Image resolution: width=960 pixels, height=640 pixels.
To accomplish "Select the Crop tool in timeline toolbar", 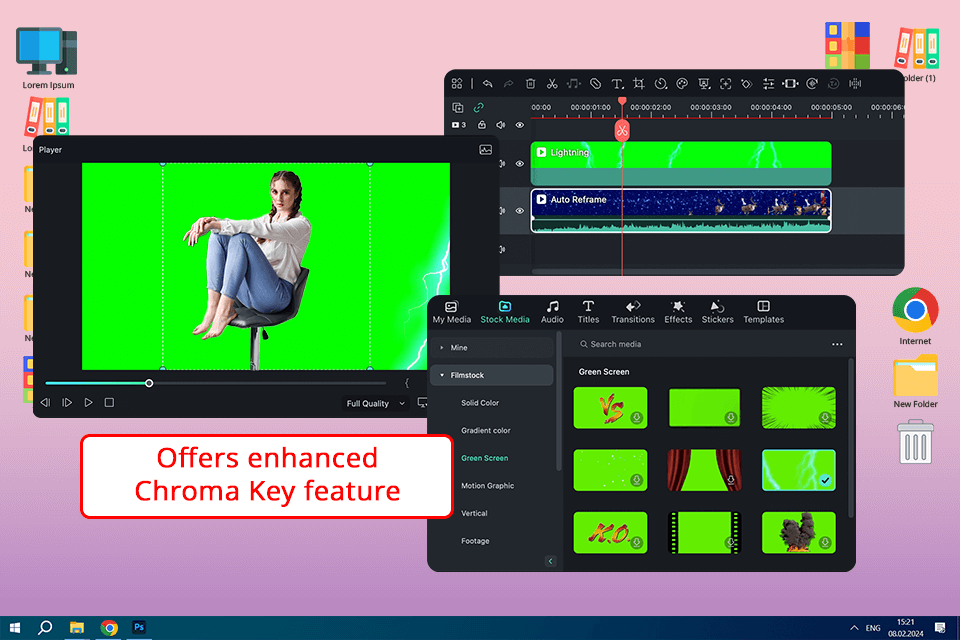I will coord(639,83).
